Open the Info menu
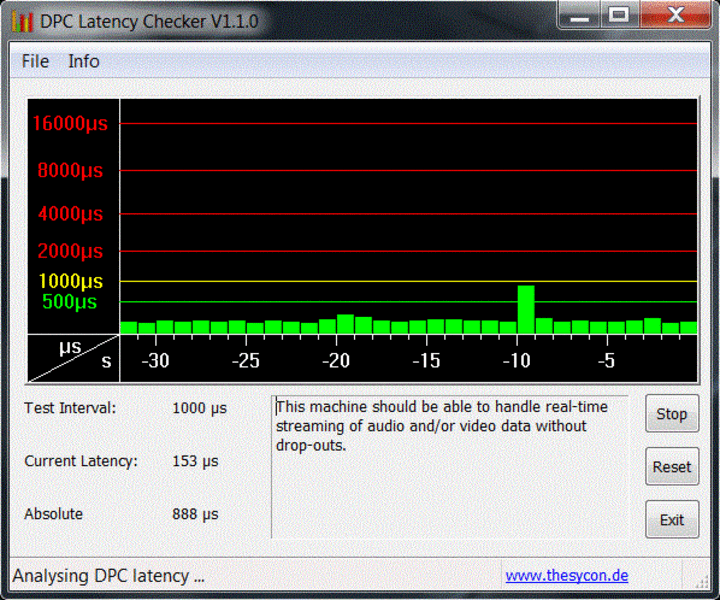 84,61
